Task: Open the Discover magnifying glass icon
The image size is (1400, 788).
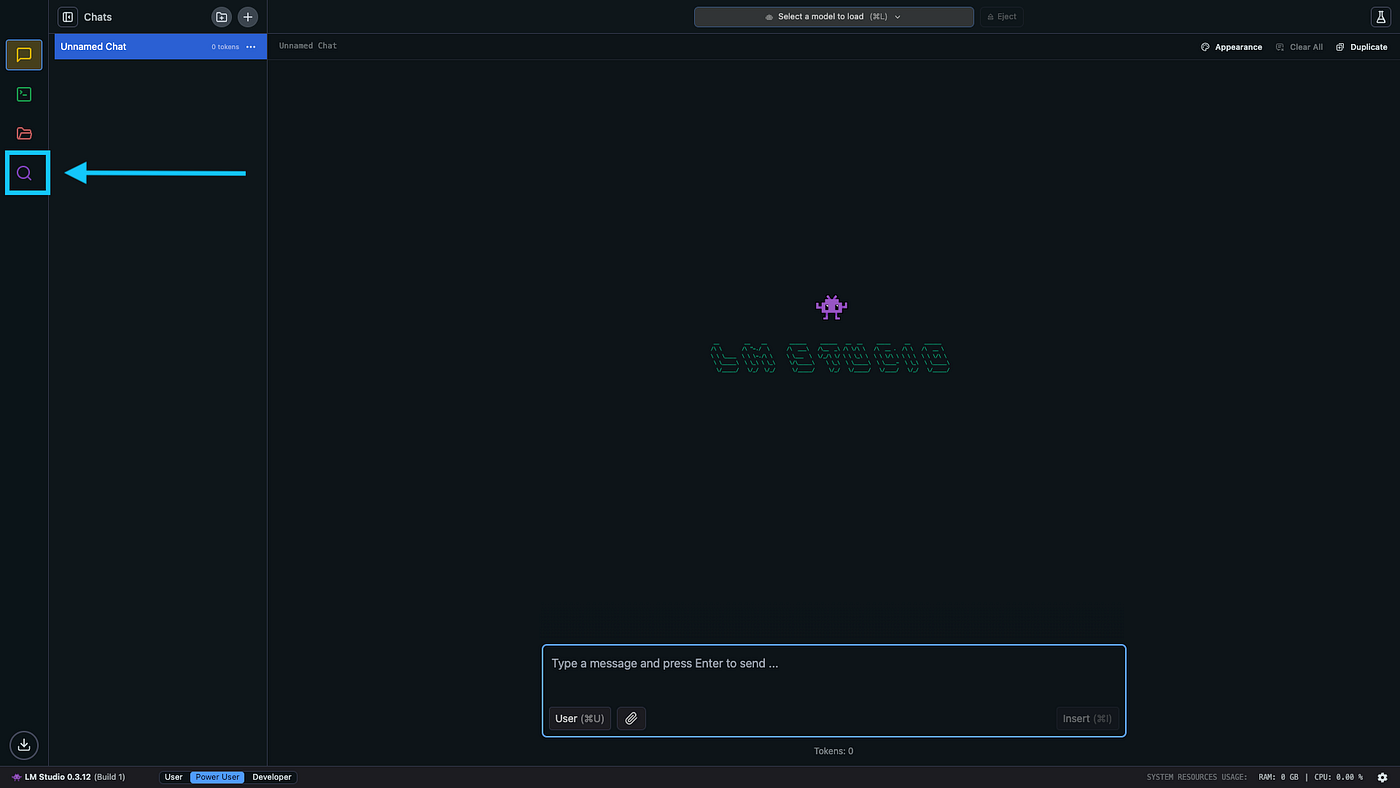Action: 24,173
